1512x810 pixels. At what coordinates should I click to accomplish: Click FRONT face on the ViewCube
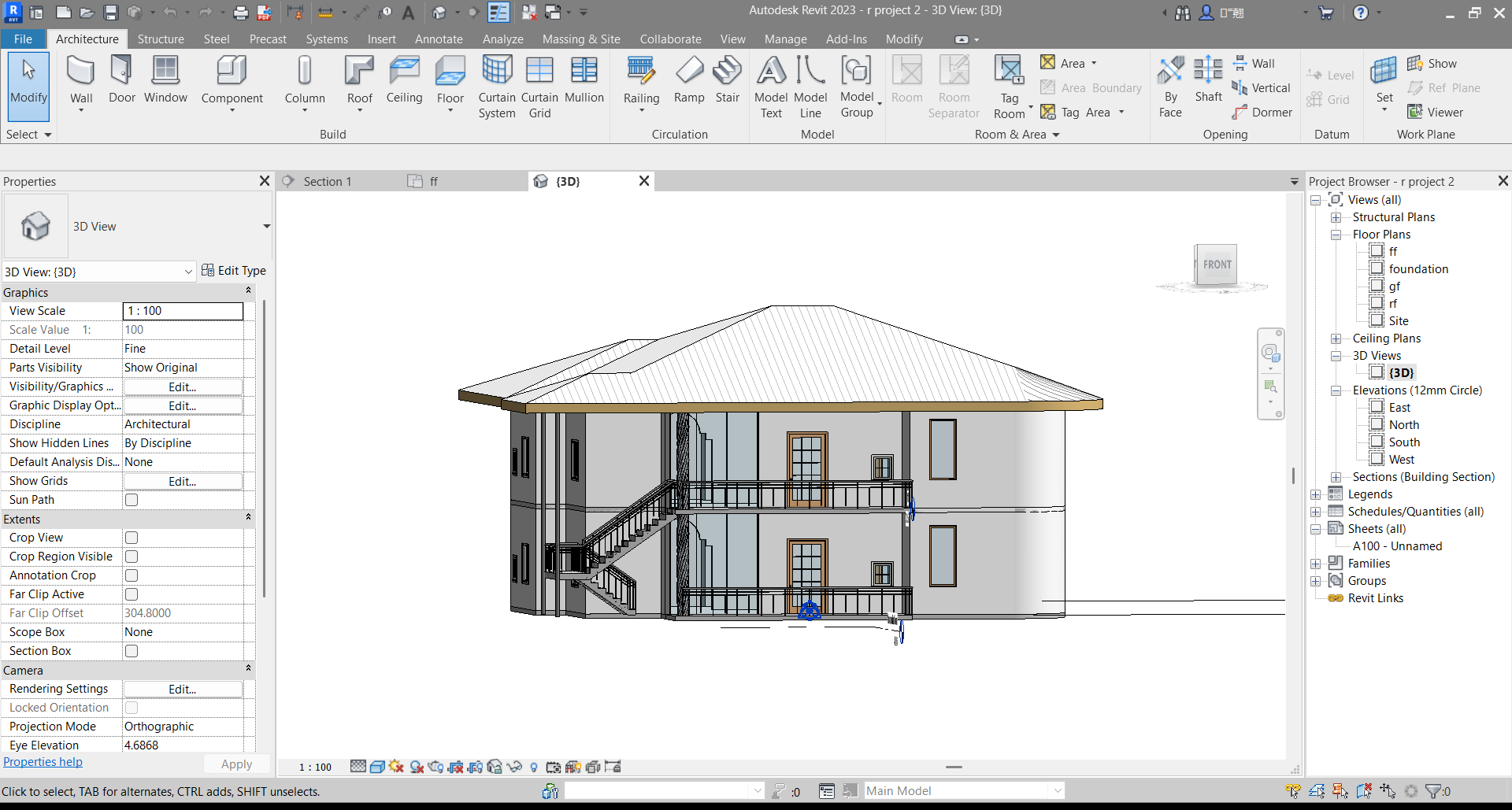tap(1217, 264)
